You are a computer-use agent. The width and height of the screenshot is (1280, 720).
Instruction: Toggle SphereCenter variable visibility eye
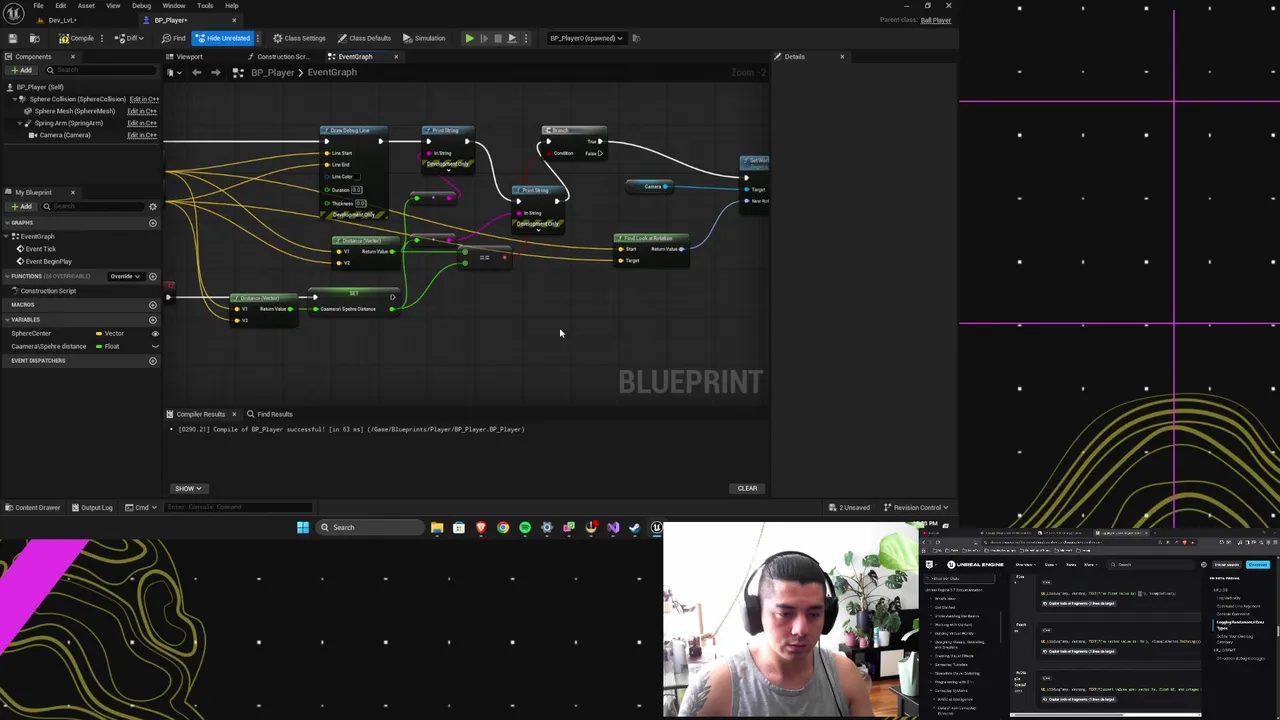[155, 333]
